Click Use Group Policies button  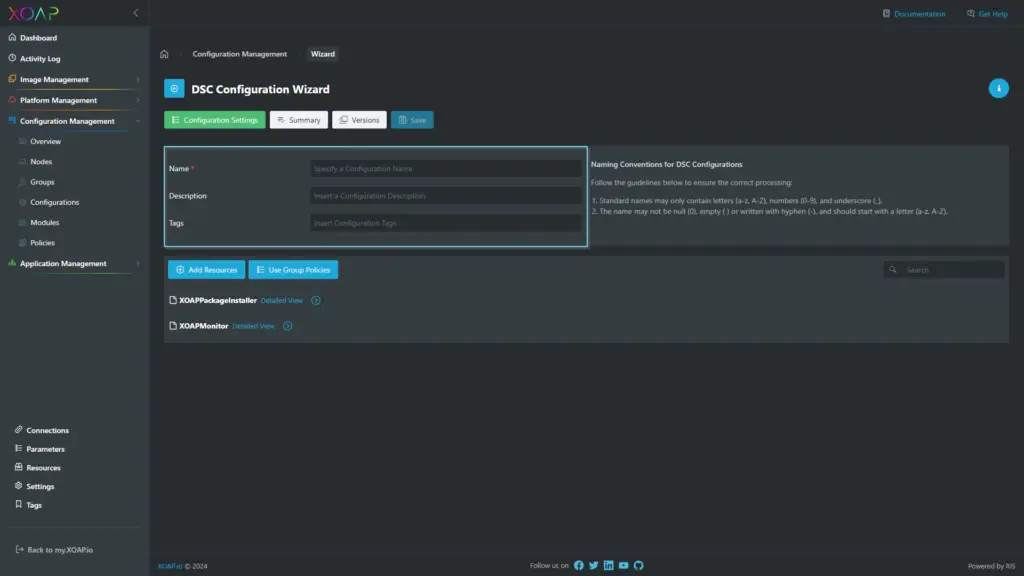pos(293,270)
